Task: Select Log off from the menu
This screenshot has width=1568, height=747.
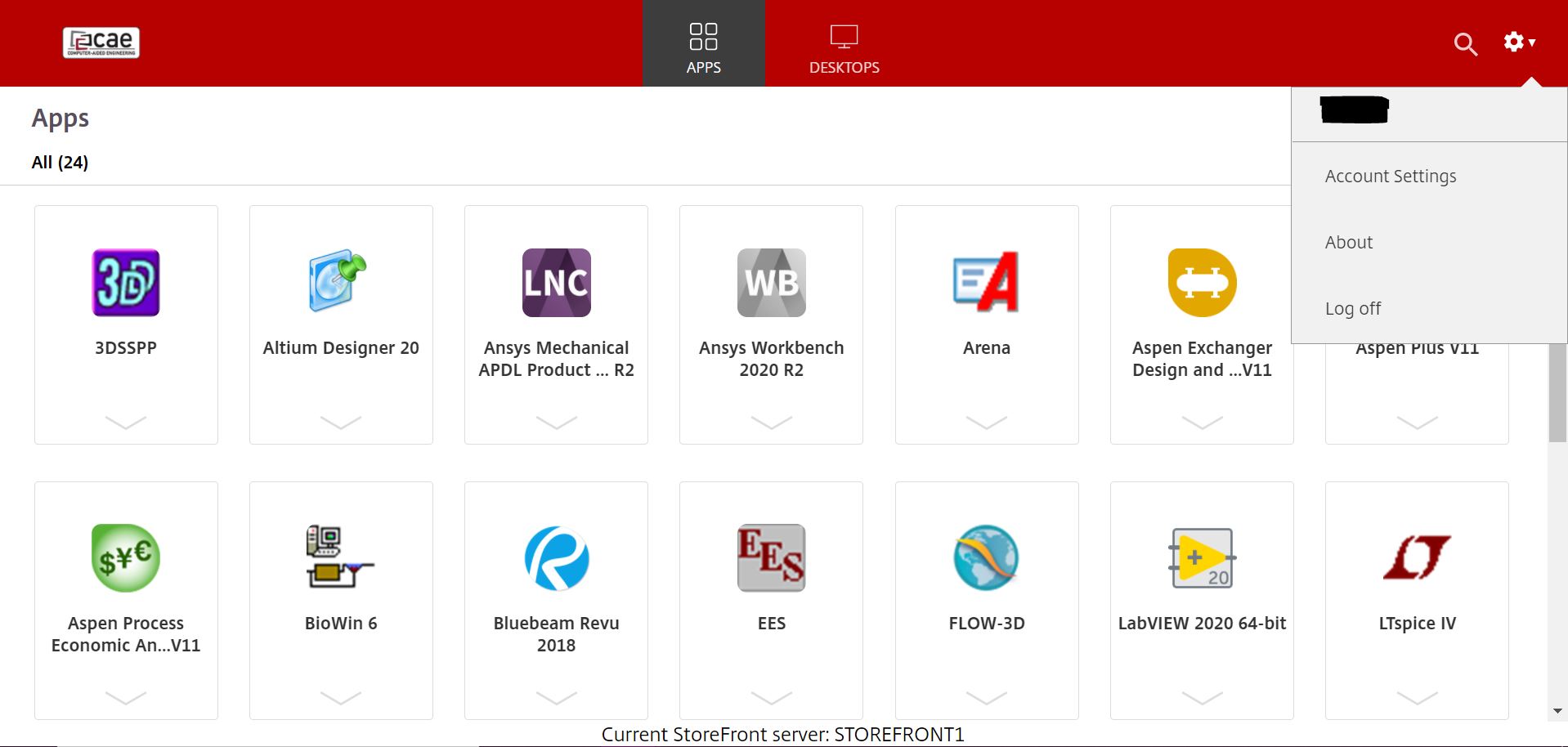Action: click(x=1353, y=309)
